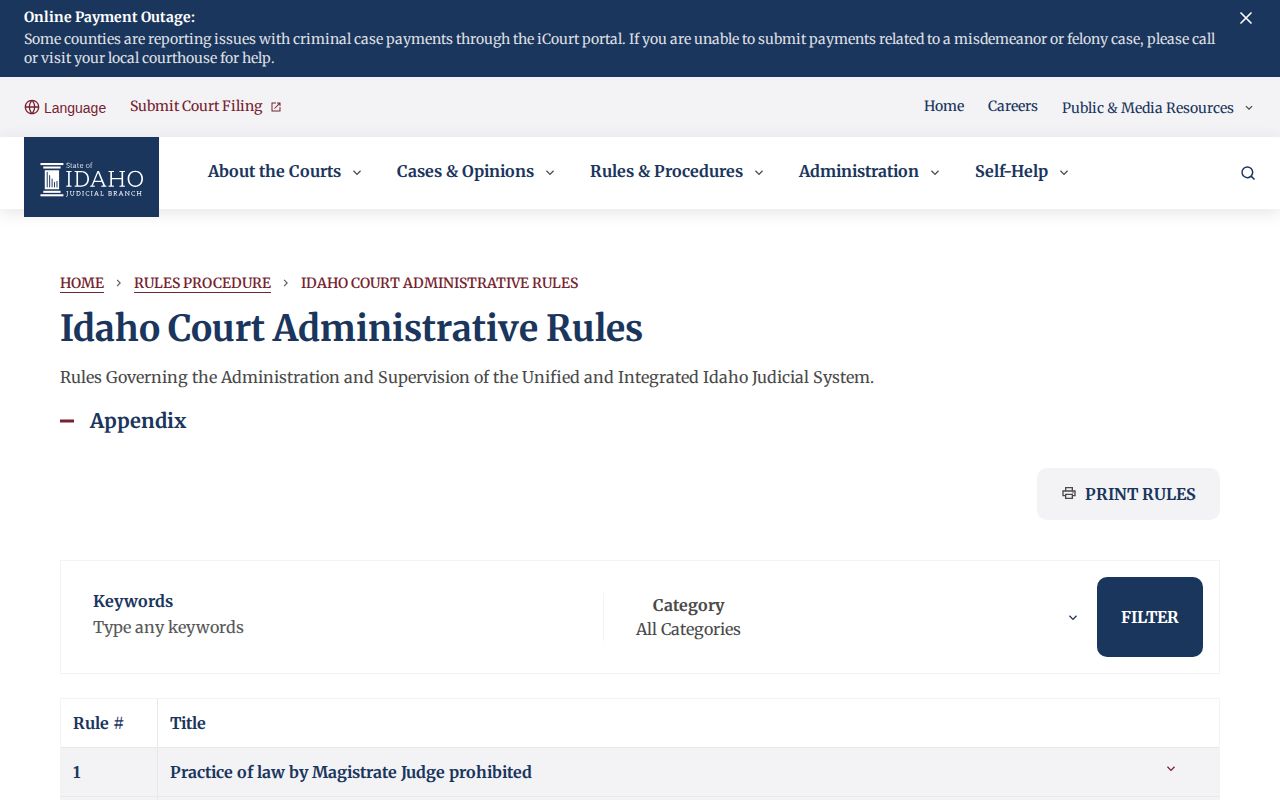Dismiss the Online Payment Outage banner

pyautogui.click(x=1246, y=18)
